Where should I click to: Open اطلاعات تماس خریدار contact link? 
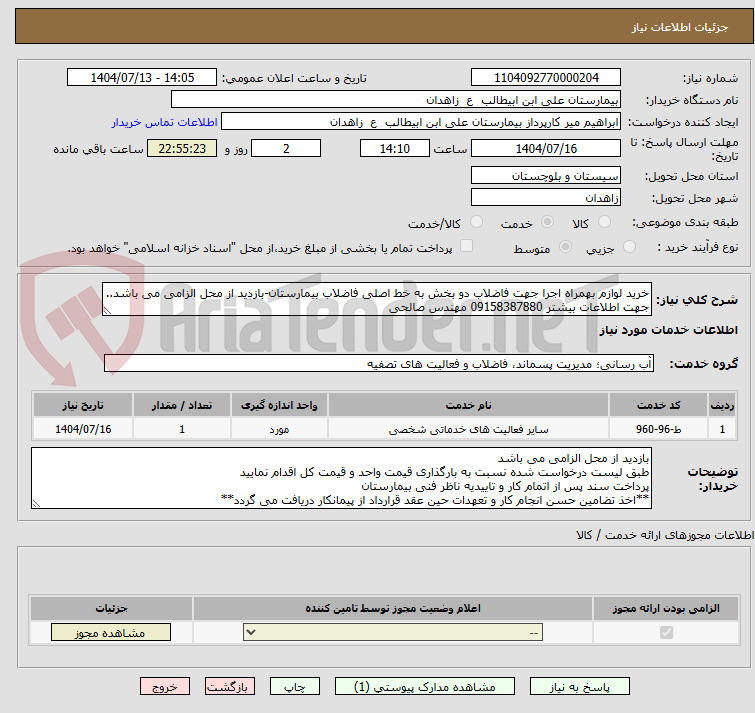coord(165,122)
